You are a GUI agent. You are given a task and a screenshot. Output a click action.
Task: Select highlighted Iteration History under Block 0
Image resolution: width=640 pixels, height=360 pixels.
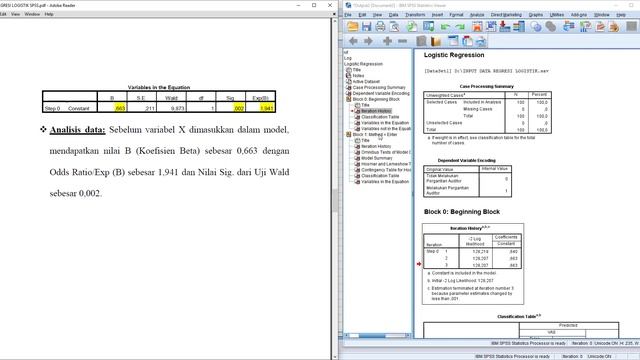pyautogui.click(x=376, y=111)
